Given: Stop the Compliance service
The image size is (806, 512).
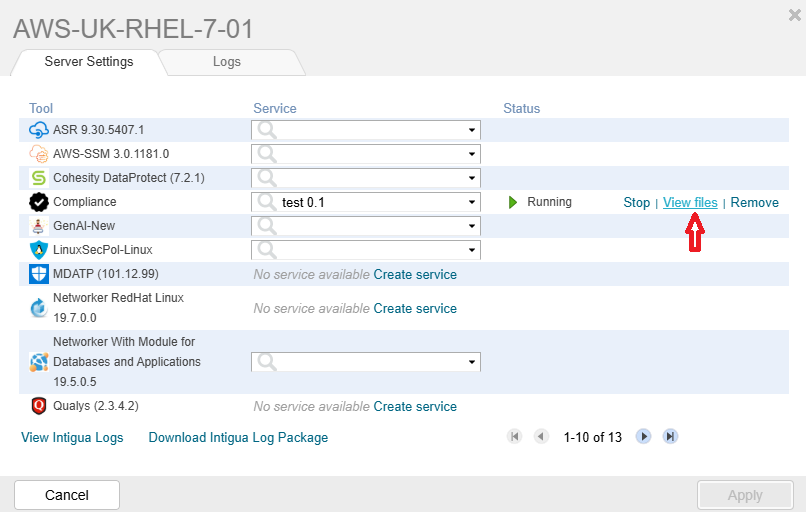Looking at the screenshot, I should (636, 203).
